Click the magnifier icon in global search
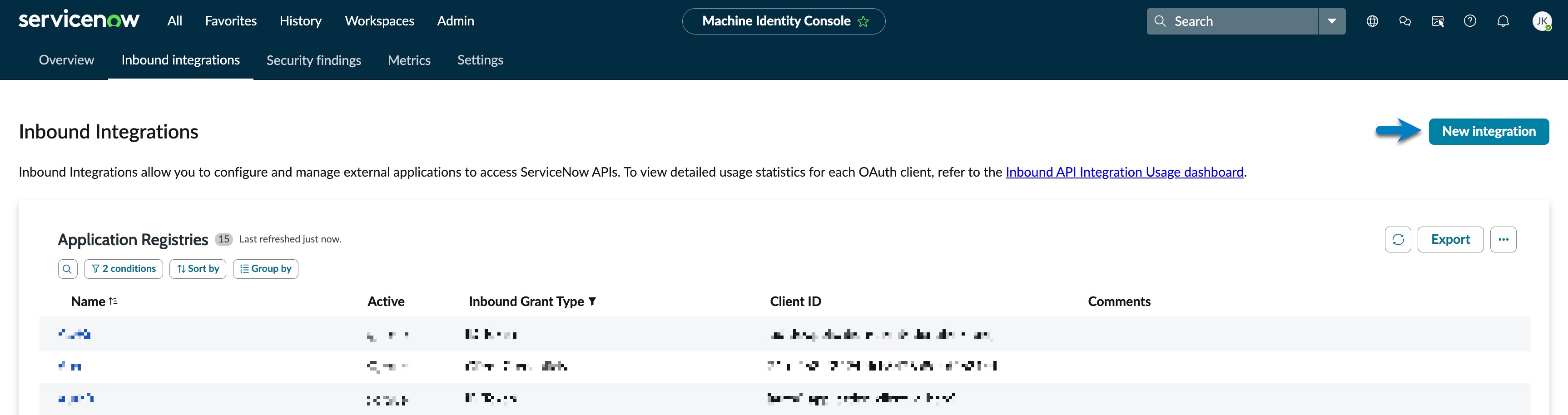This screenshot has width=1568, height=415. point(1160,21)
